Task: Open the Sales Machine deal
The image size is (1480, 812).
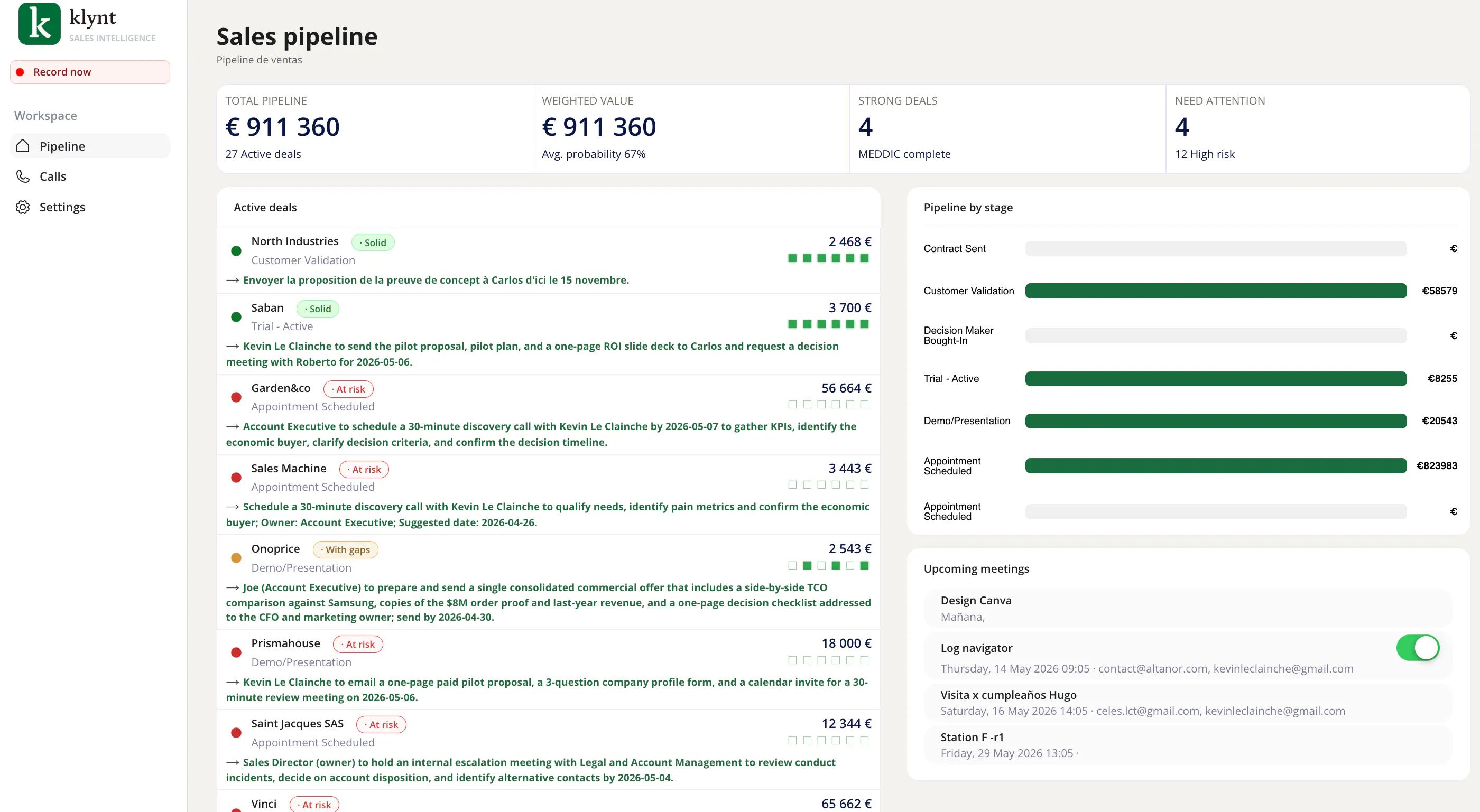Action: (549, 495)
